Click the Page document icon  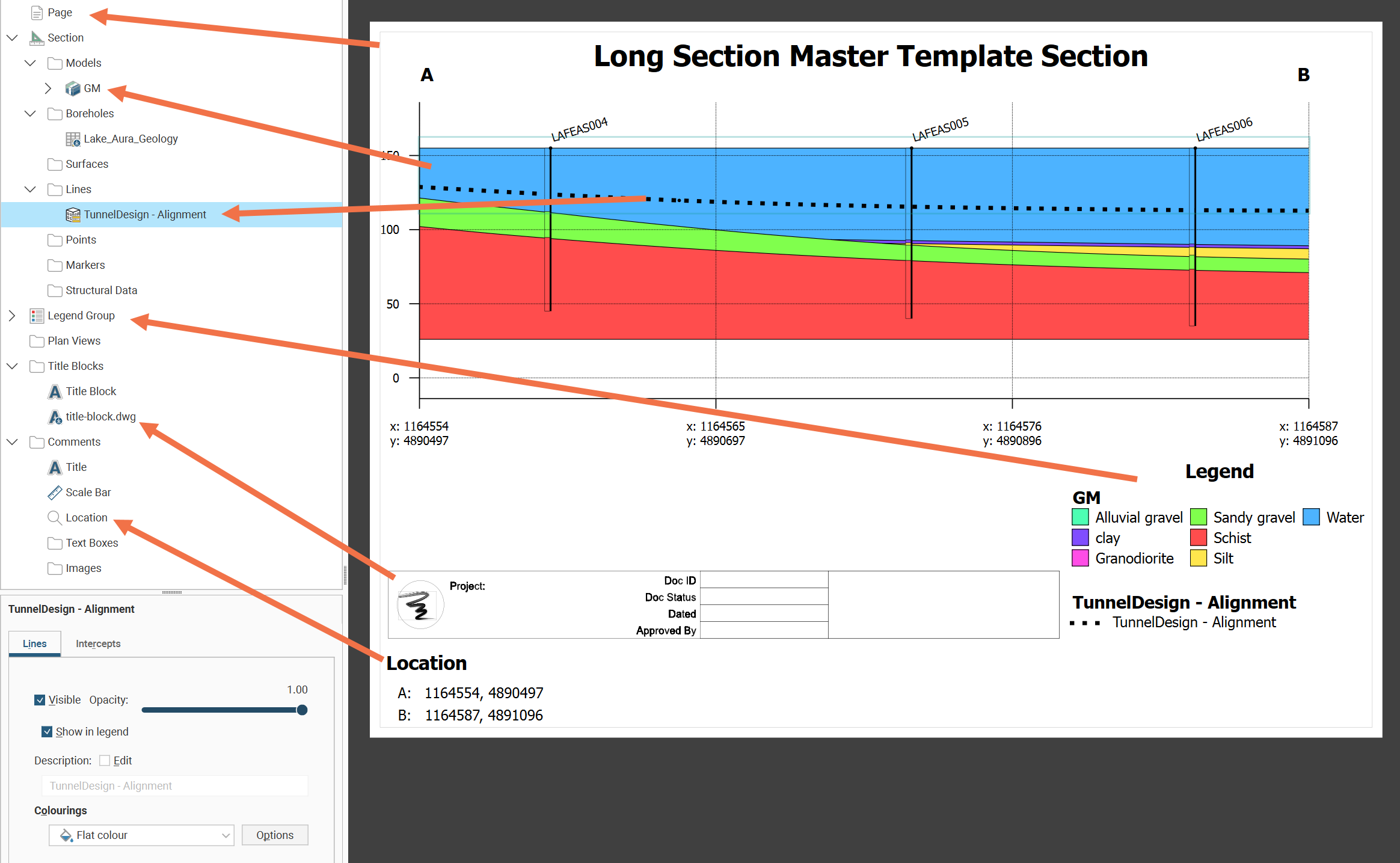point(37,13)
